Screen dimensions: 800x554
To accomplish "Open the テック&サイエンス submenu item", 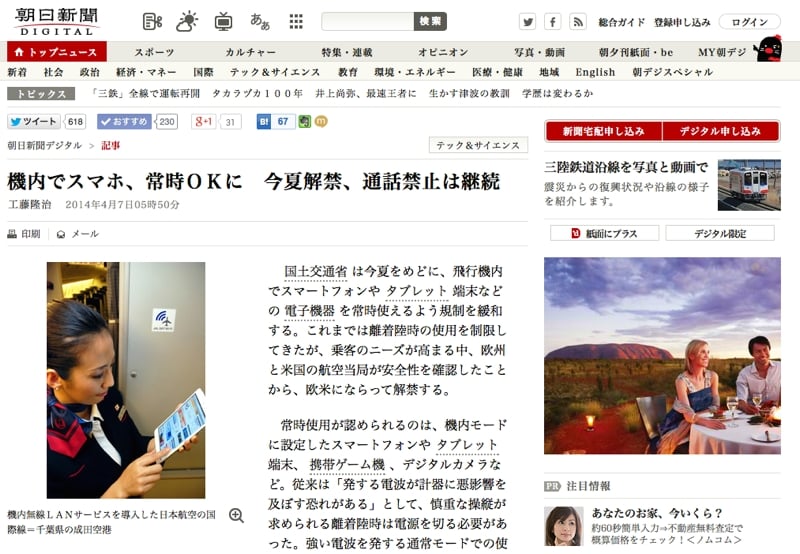I will tap(275, 73).
